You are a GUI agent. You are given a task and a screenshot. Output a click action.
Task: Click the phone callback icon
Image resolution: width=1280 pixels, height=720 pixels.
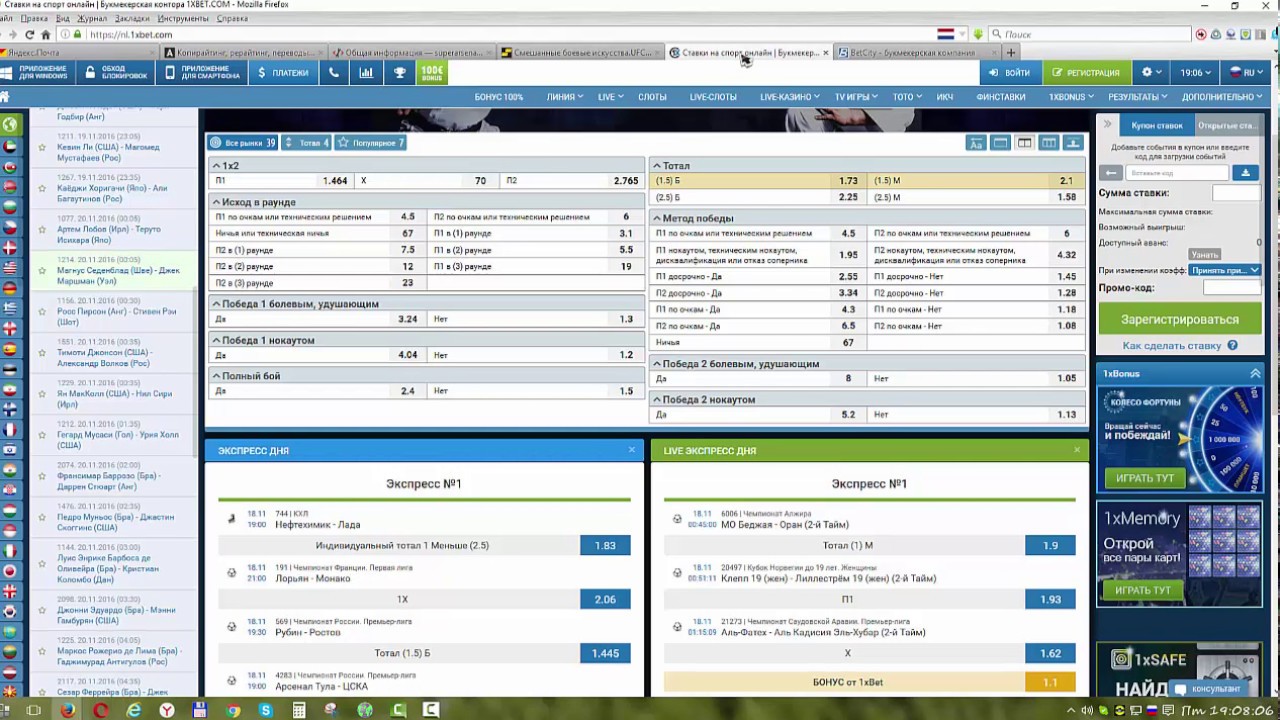coord(334,72)
